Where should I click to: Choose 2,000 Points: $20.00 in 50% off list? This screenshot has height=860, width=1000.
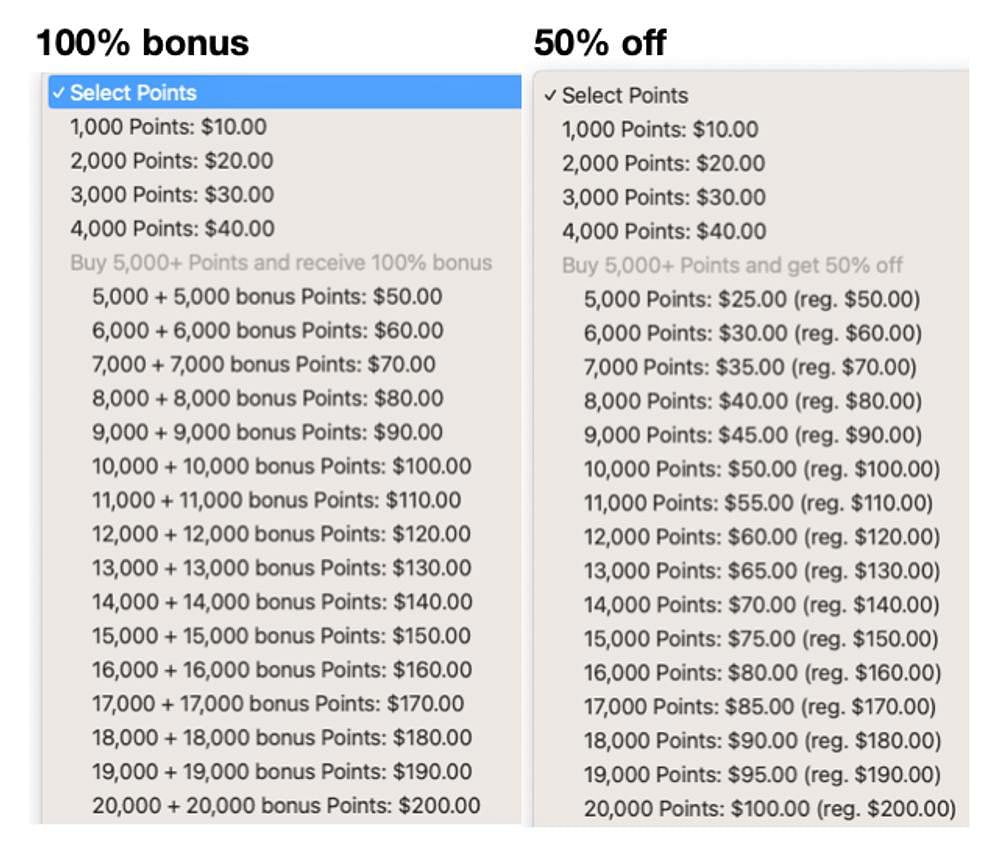(663, 163)
